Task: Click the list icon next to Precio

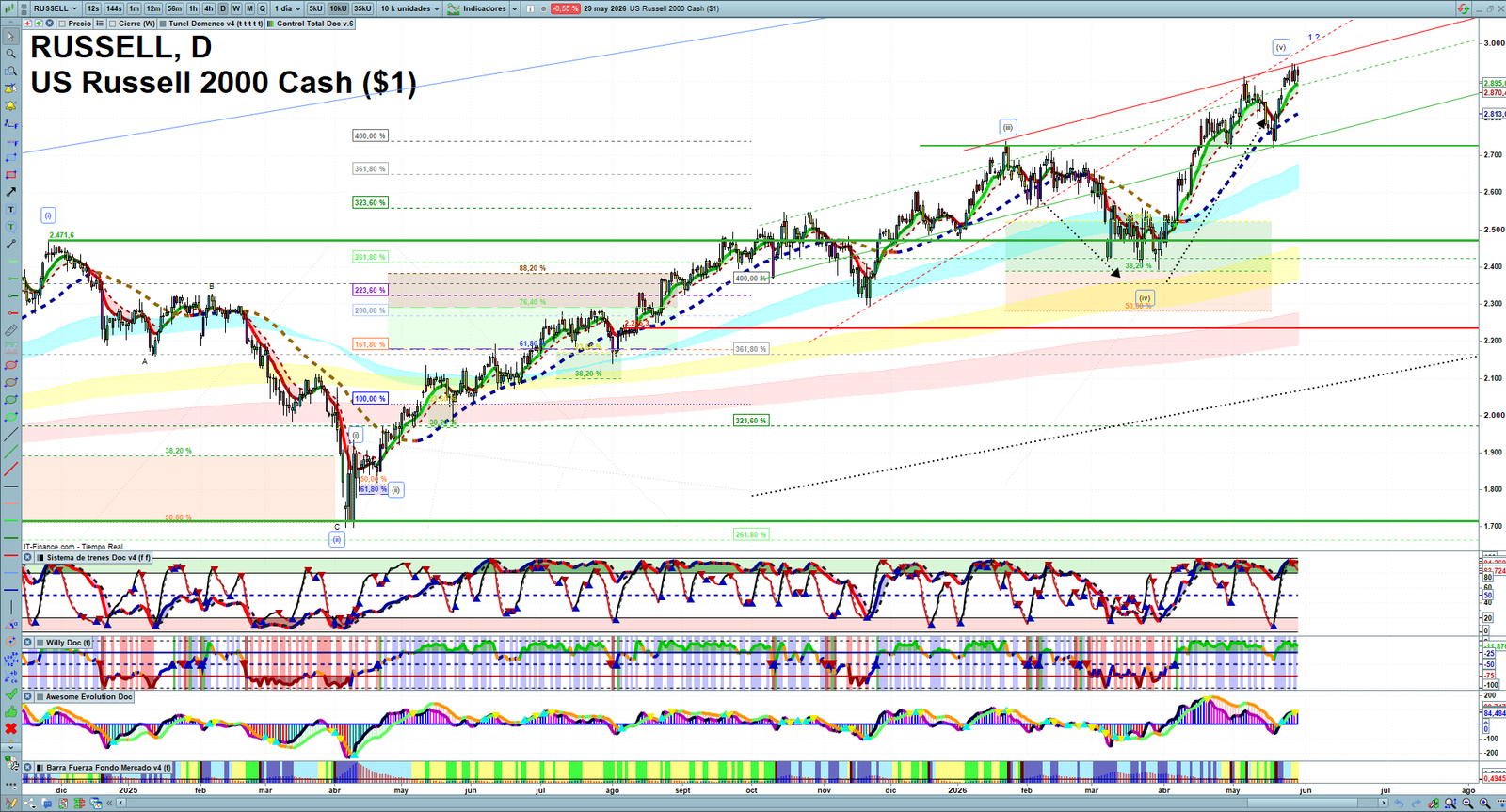Action: [x=100, y=24]
